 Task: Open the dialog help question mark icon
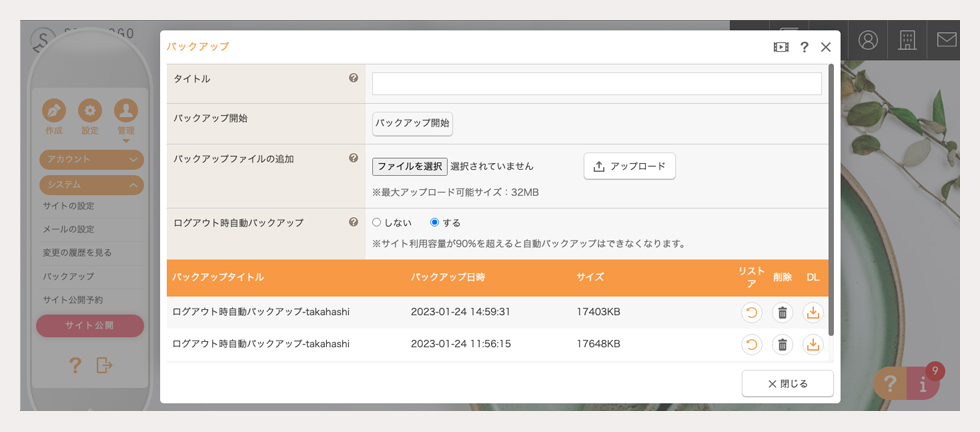(x=804, y=47)
